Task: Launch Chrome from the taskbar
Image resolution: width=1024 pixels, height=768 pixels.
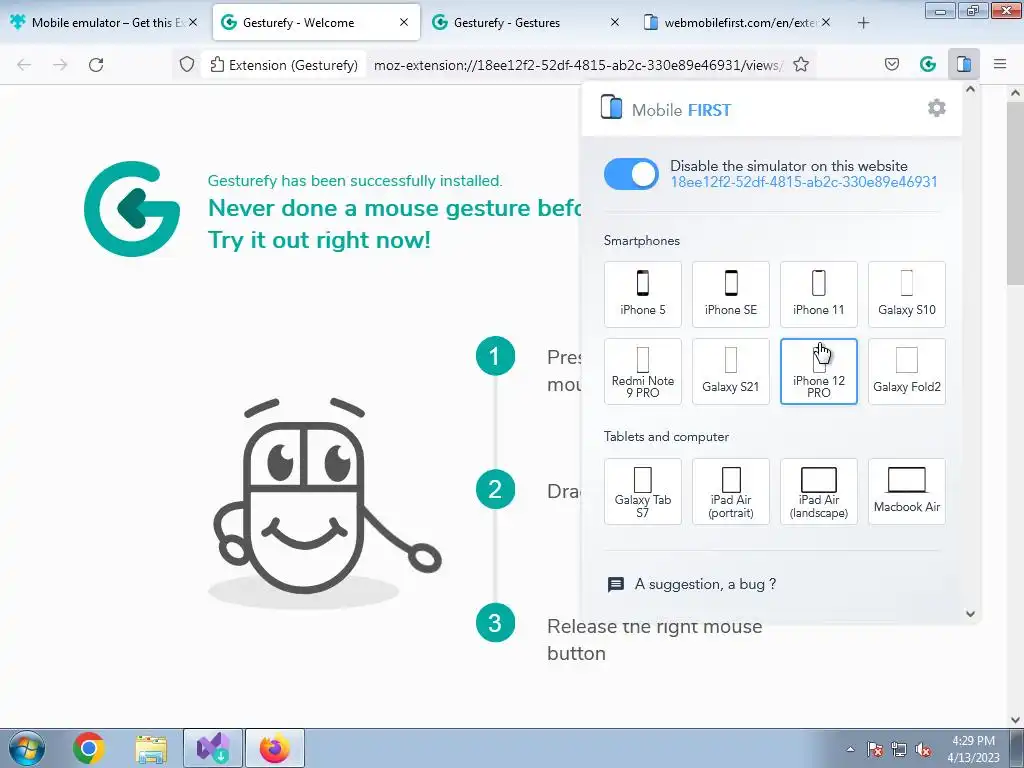Action: click(x=89, y=748)
